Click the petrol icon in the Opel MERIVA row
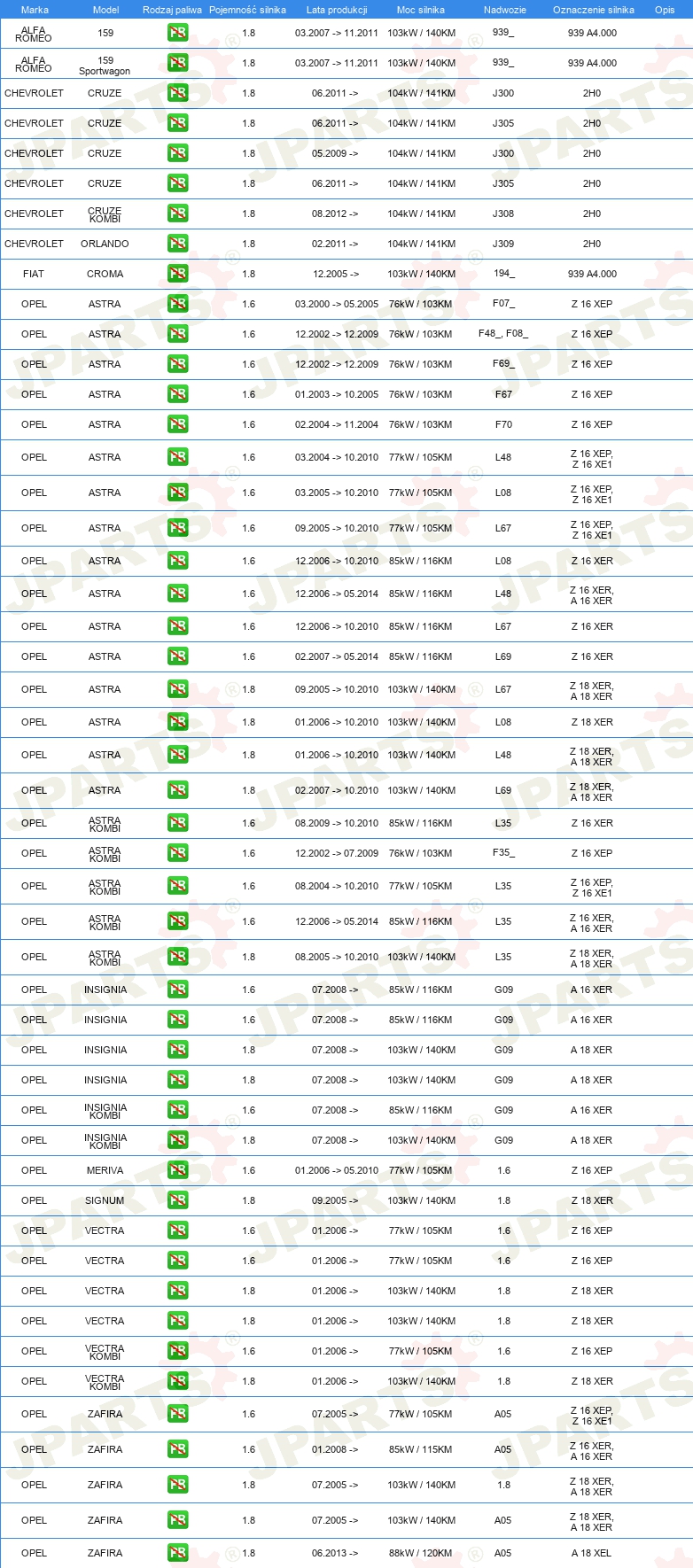The width and height of the screenshot is (693, 1568). [177, 1170]
